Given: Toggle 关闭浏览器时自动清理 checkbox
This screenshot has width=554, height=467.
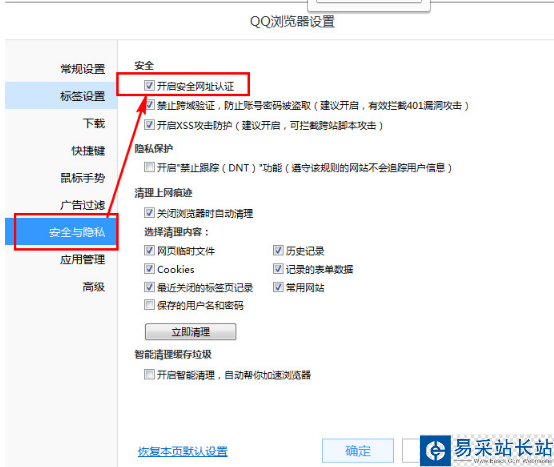Looking at the screenshot, I should click(x=149, y=213).
